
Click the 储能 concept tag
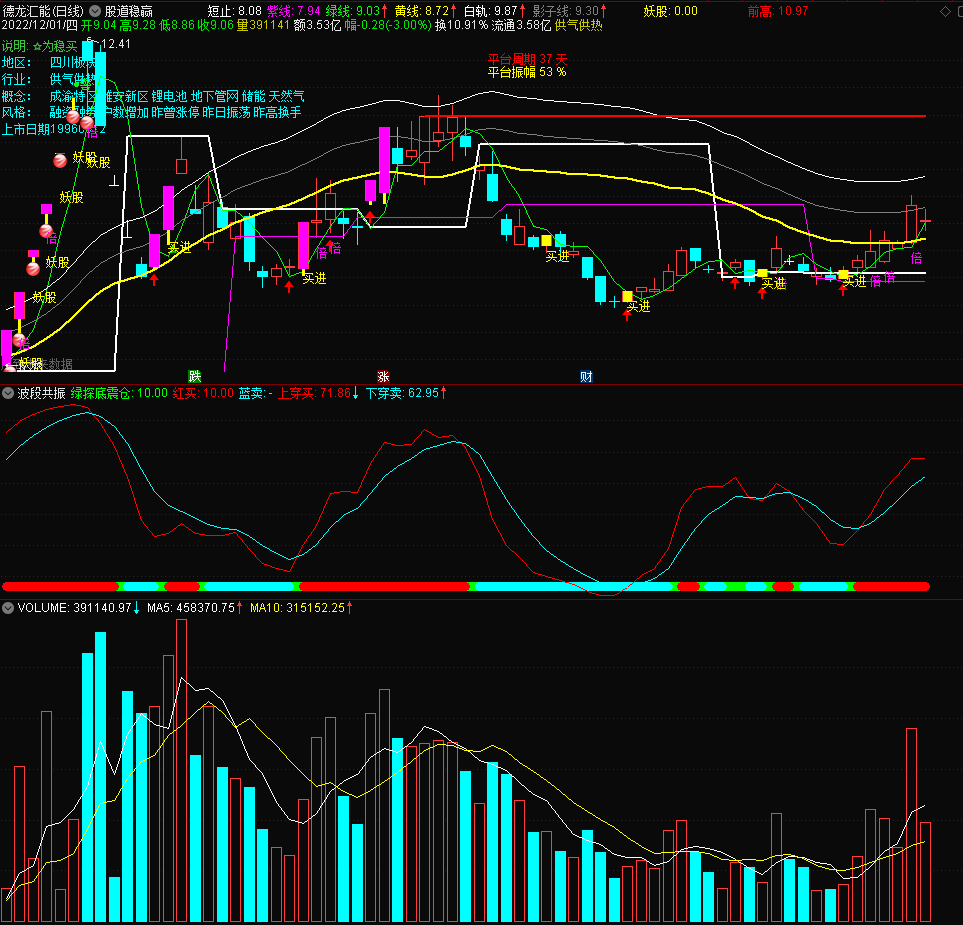pyautogui.click(x=254, y=96)
